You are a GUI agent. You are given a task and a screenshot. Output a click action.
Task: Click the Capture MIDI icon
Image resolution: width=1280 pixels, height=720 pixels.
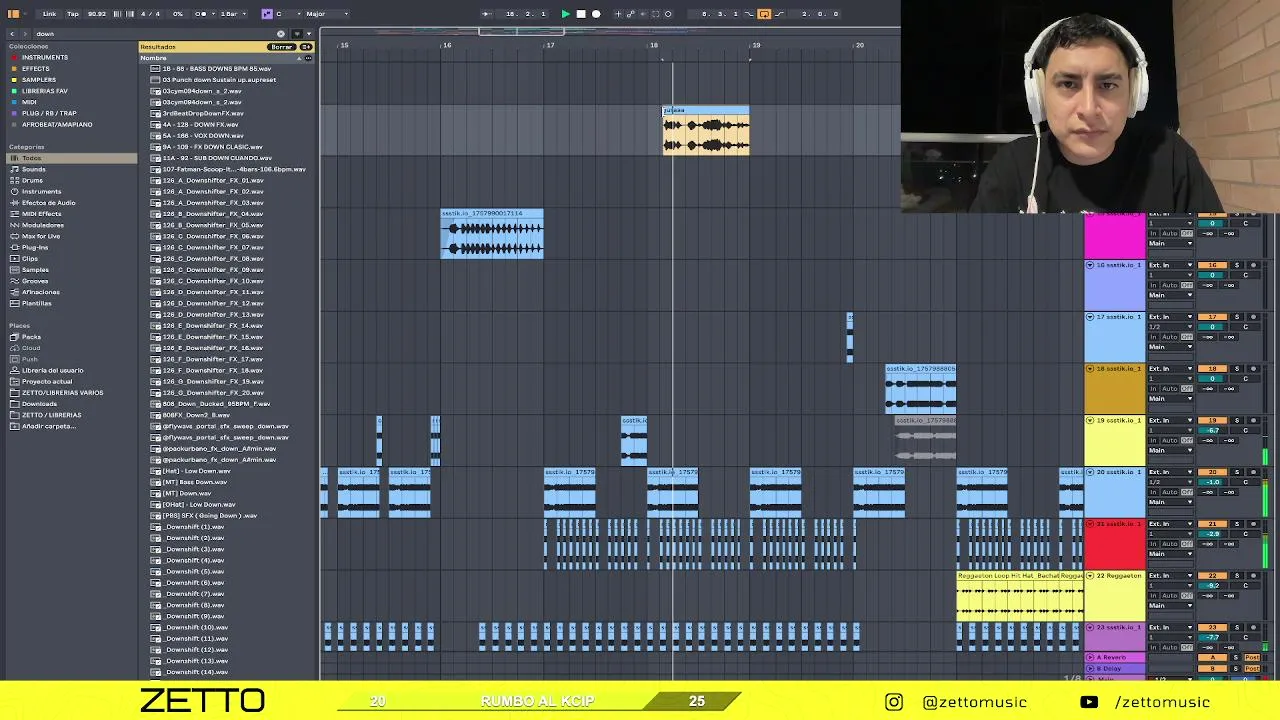click(655, 14)
